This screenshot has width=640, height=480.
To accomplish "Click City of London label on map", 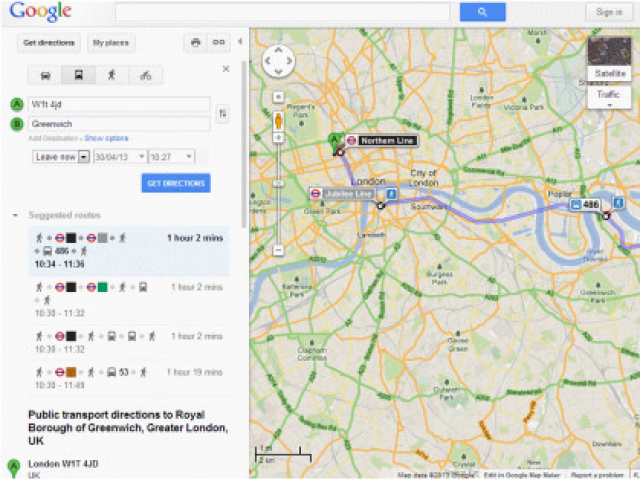I will 423,178.
